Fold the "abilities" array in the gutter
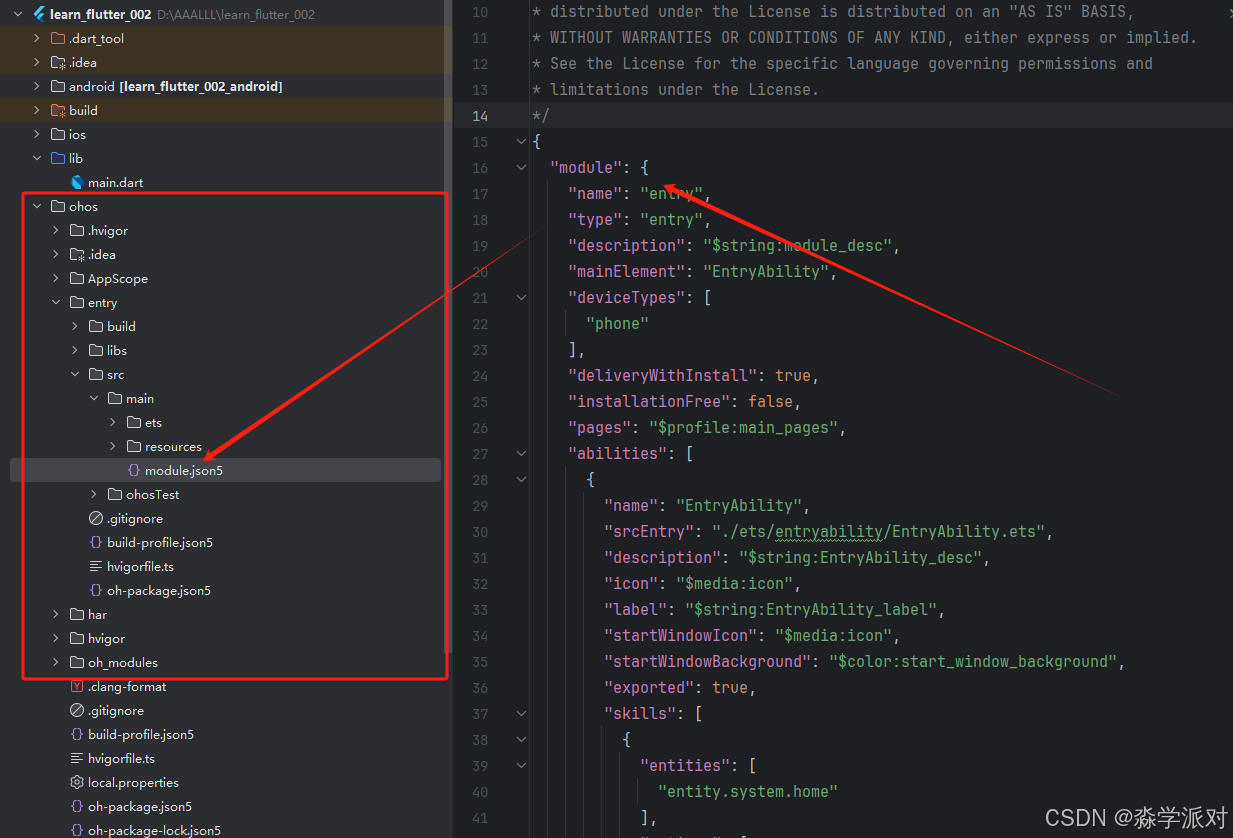1233x838 pixels. click(521, 454)
